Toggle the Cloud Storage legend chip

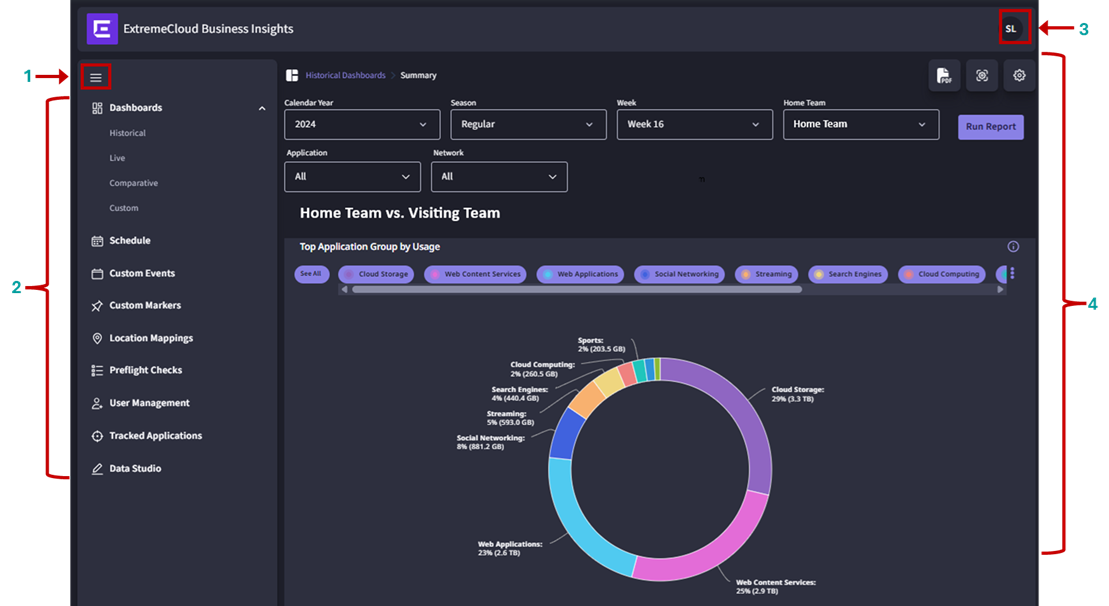pos(376,274)
